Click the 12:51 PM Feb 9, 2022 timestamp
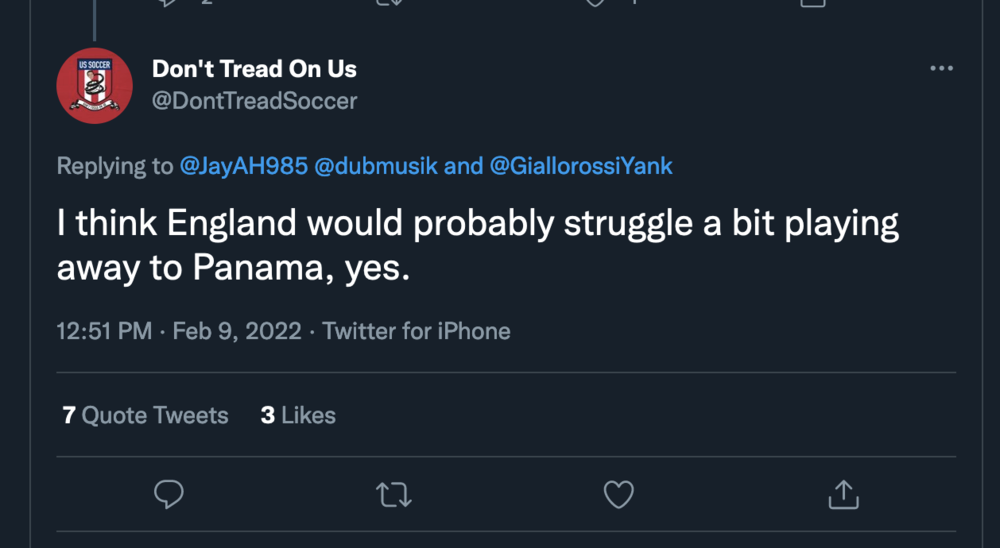Screen dimensions: 1000x548 [x=179, y=331]
